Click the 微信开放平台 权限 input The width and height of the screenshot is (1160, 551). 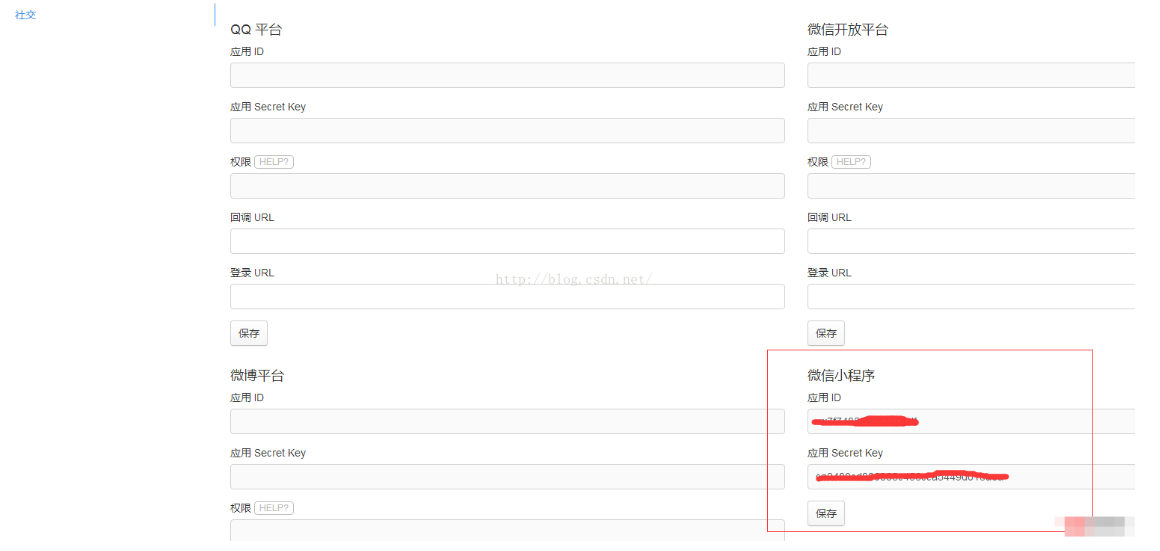point(971,186)
